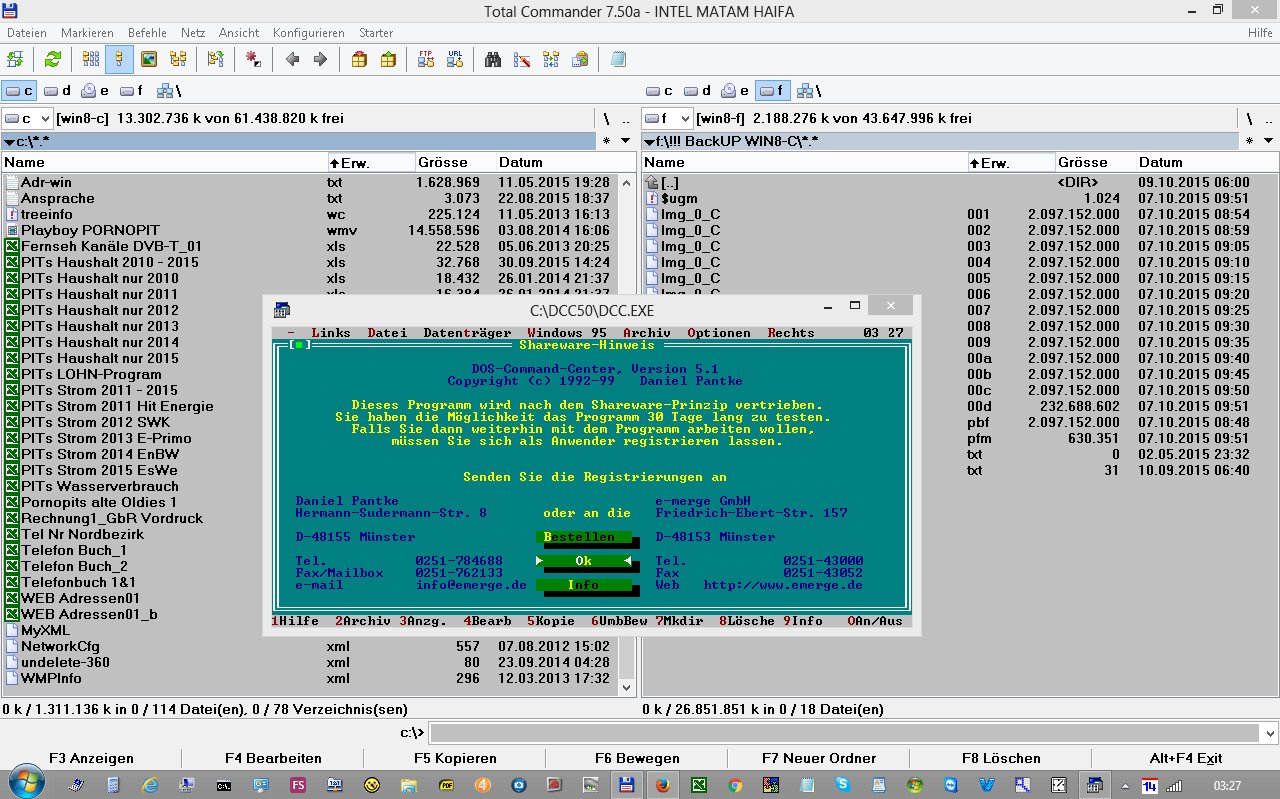The image size is (1280, 799).
Task: Go to root with left panel backslash button
Action: 606,118
